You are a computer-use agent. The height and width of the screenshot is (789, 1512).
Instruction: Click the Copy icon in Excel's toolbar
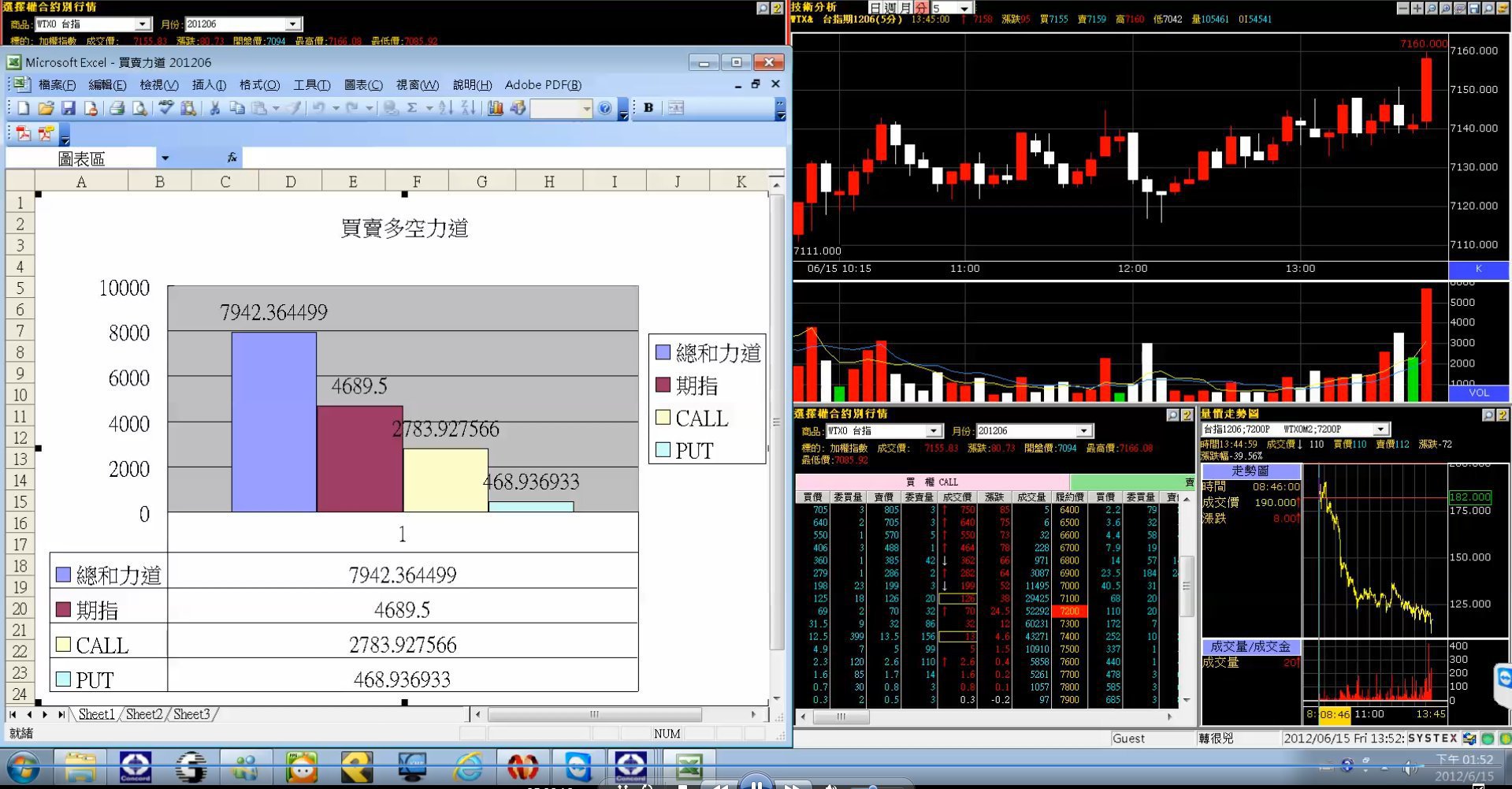pos(236,108)
